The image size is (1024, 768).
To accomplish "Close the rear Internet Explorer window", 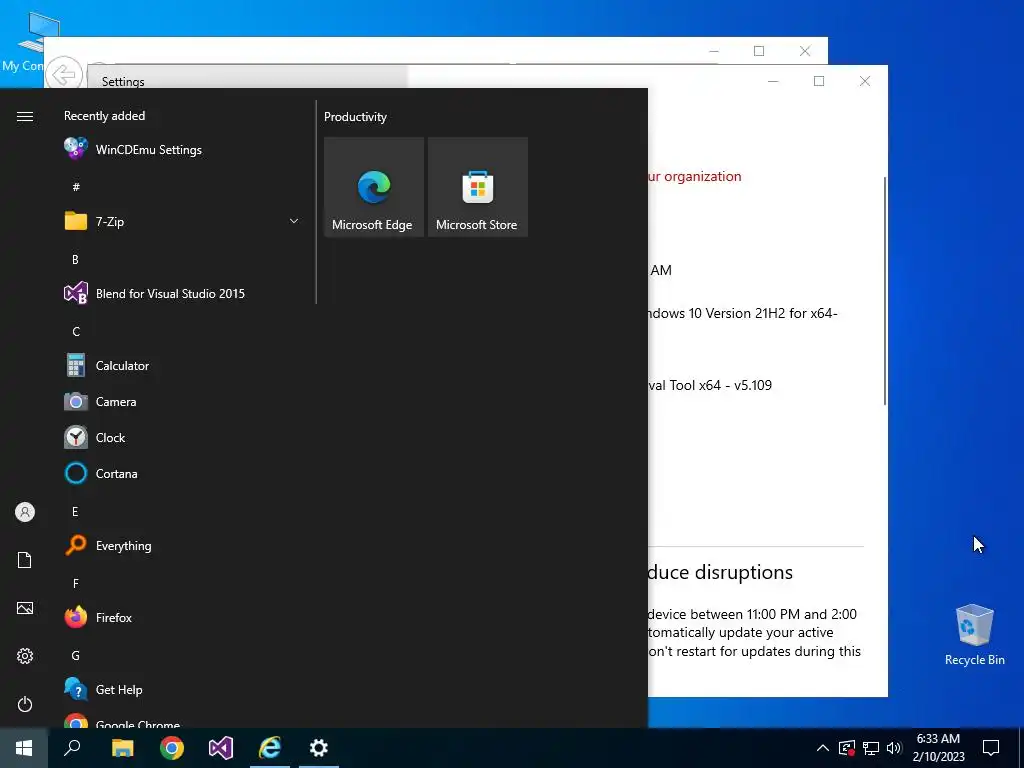I will point(805,51).
